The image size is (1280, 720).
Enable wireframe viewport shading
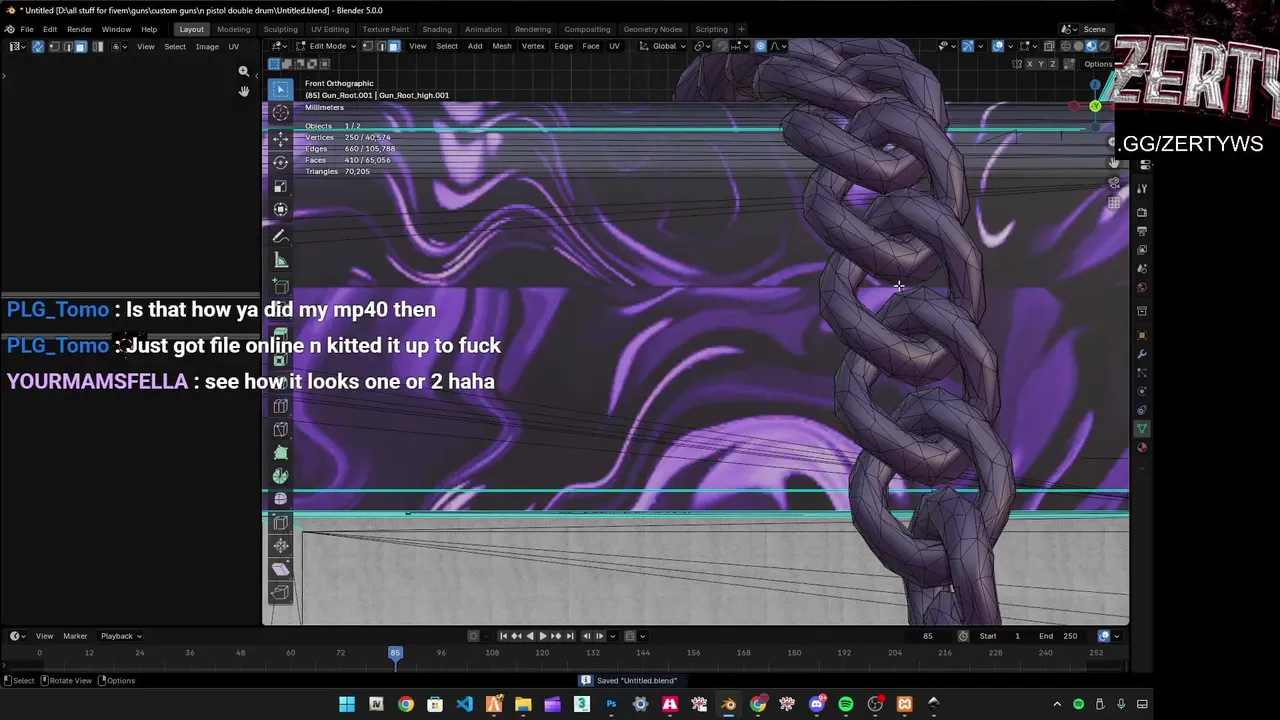(x=1065, y=46)
